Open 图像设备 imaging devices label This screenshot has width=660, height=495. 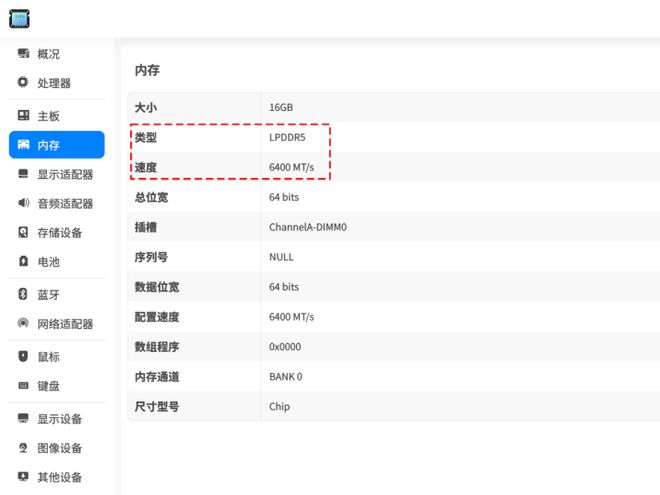click(59, 448)
